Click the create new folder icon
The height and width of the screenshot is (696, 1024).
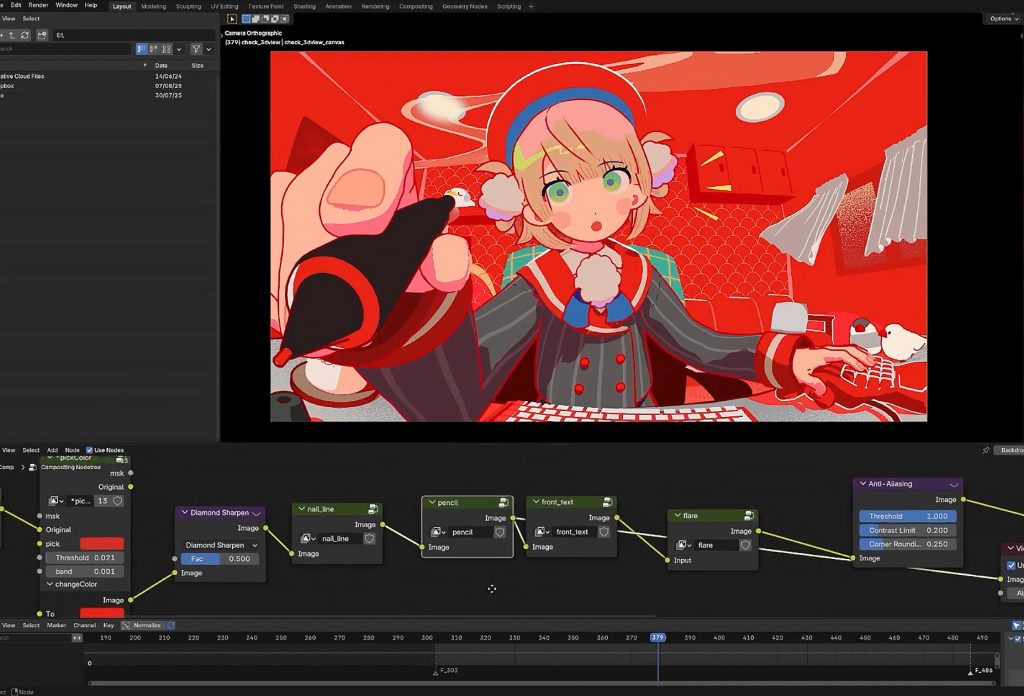pyautogui.click(x=42, y=34)
